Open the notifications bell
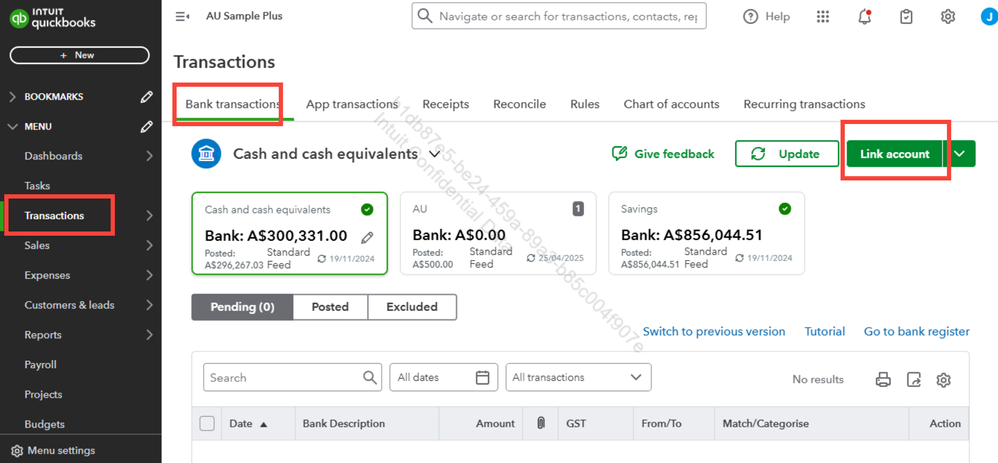The width and height of the screenshot is (998, 463). [865, 16]
